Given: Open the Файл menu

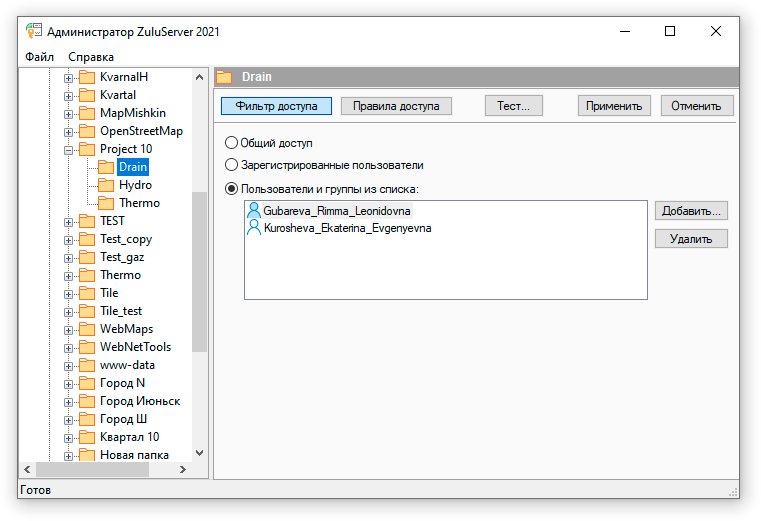Looking at the screenshot, I should point(39,57).
